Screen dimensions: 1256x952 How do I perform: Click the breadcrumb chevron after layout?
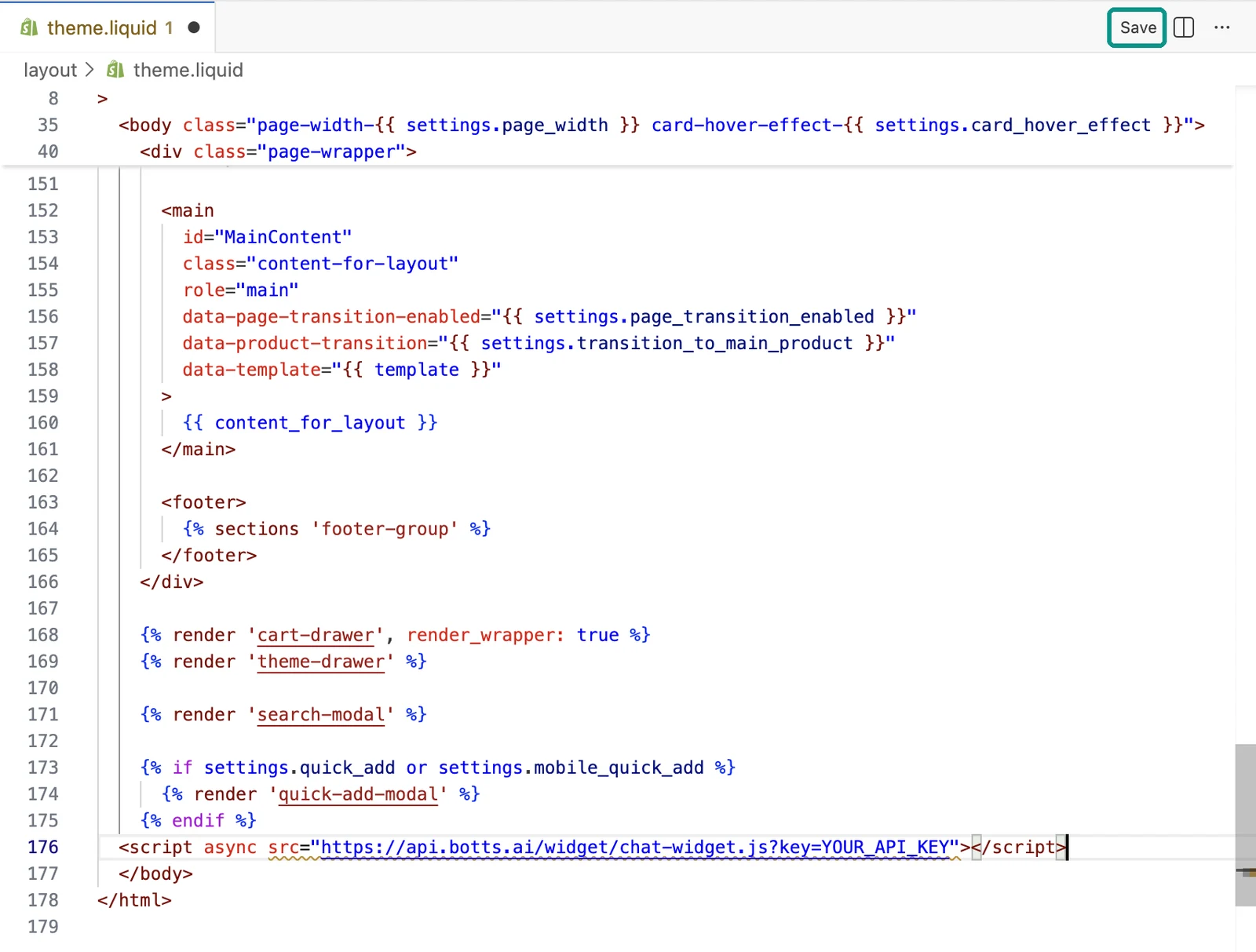pyautogui.click(x=89, y=70)
